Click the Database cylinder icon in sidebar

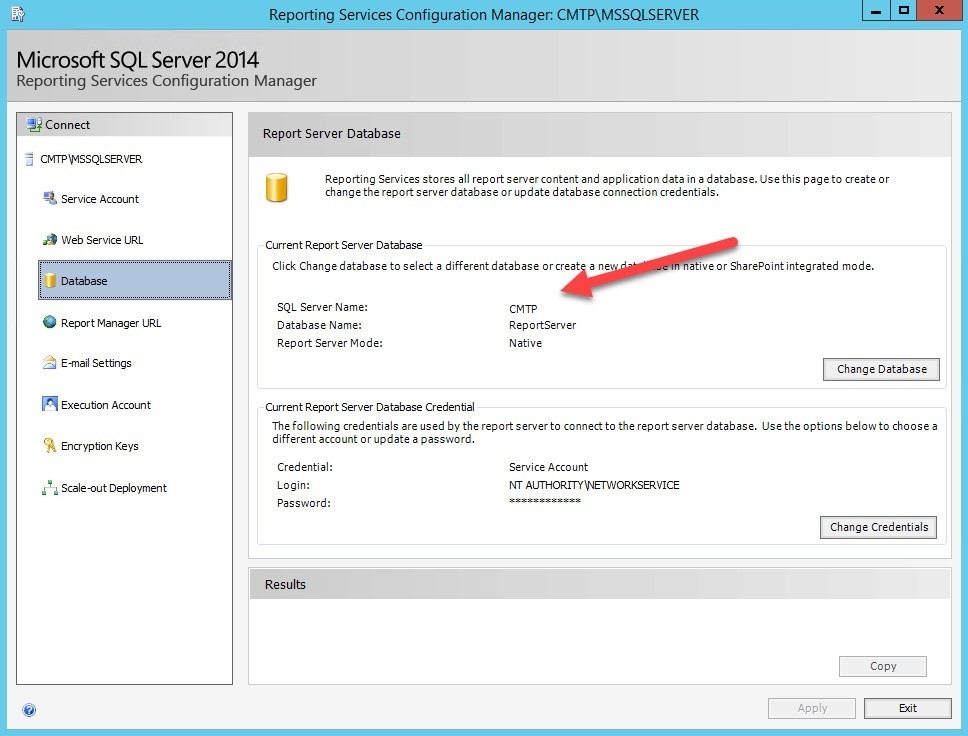pos(49,281)
